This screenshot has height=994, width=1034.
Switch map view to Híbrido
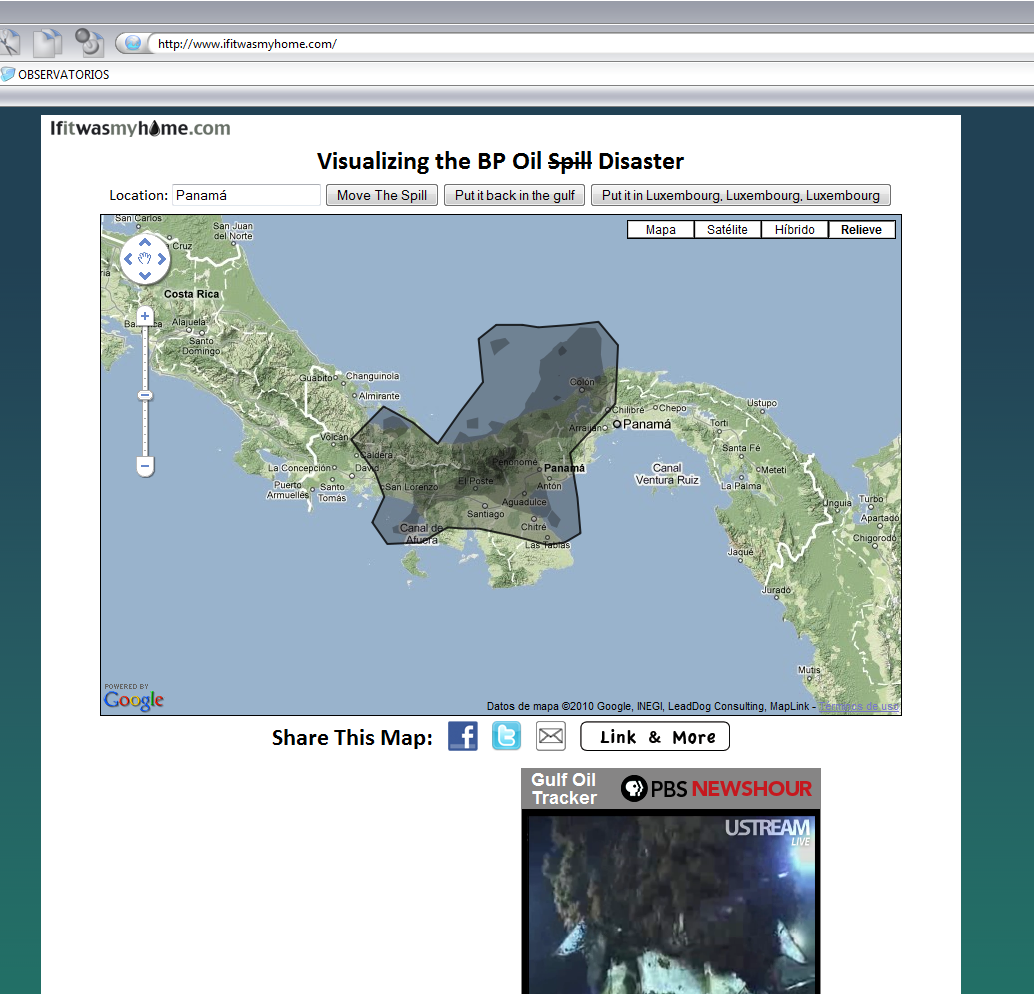coord(795,230)
